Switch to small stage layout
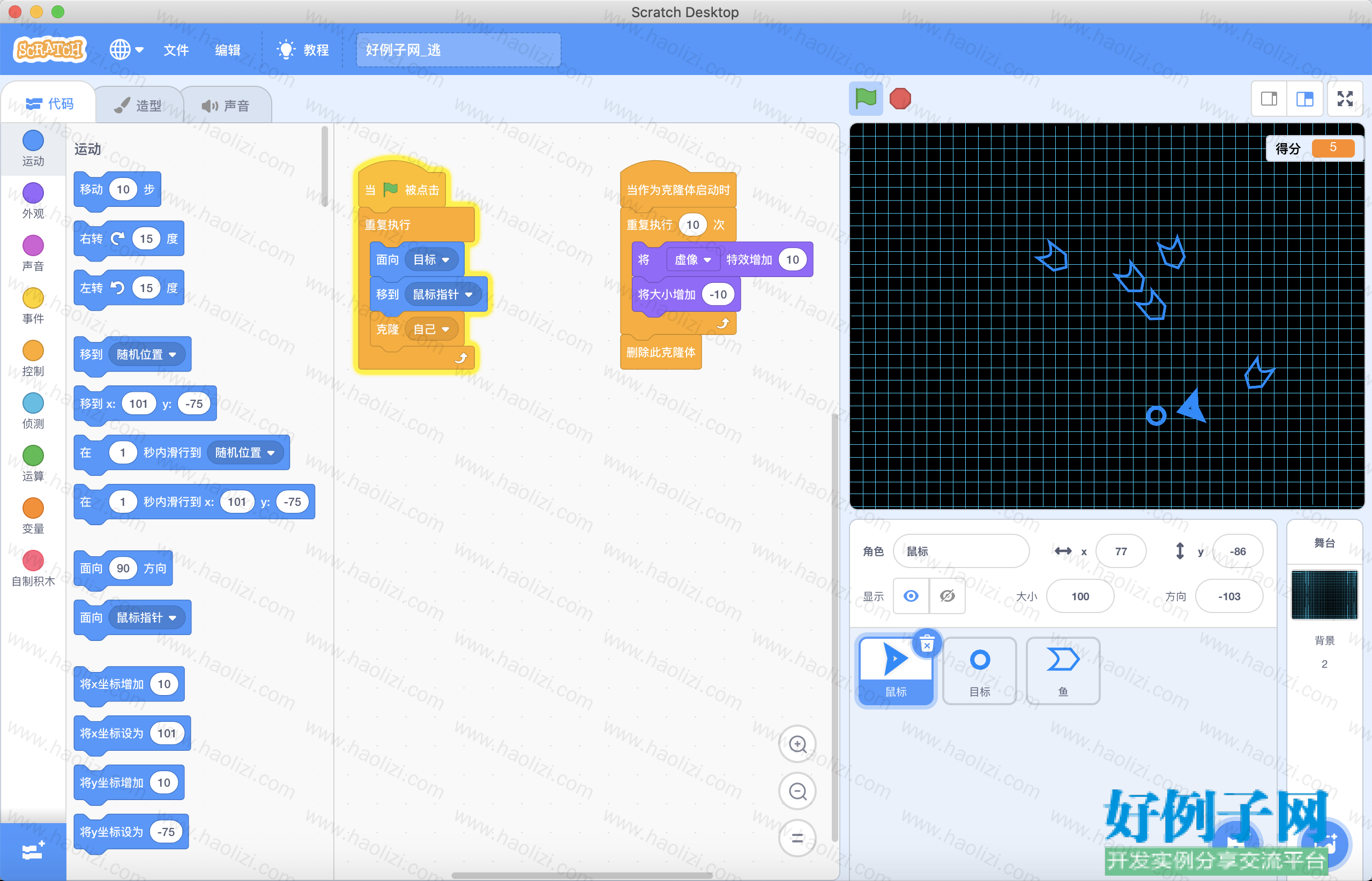This screenshot has width=1372, height=881. click(1269, 99)
